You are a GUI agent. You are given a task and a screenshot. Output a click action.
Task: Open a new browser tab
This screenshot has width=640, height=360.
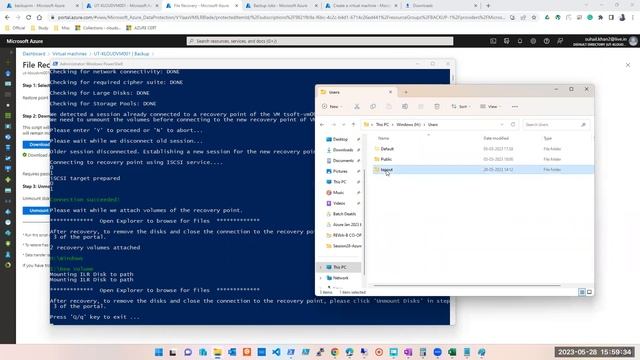coord(488,6)
